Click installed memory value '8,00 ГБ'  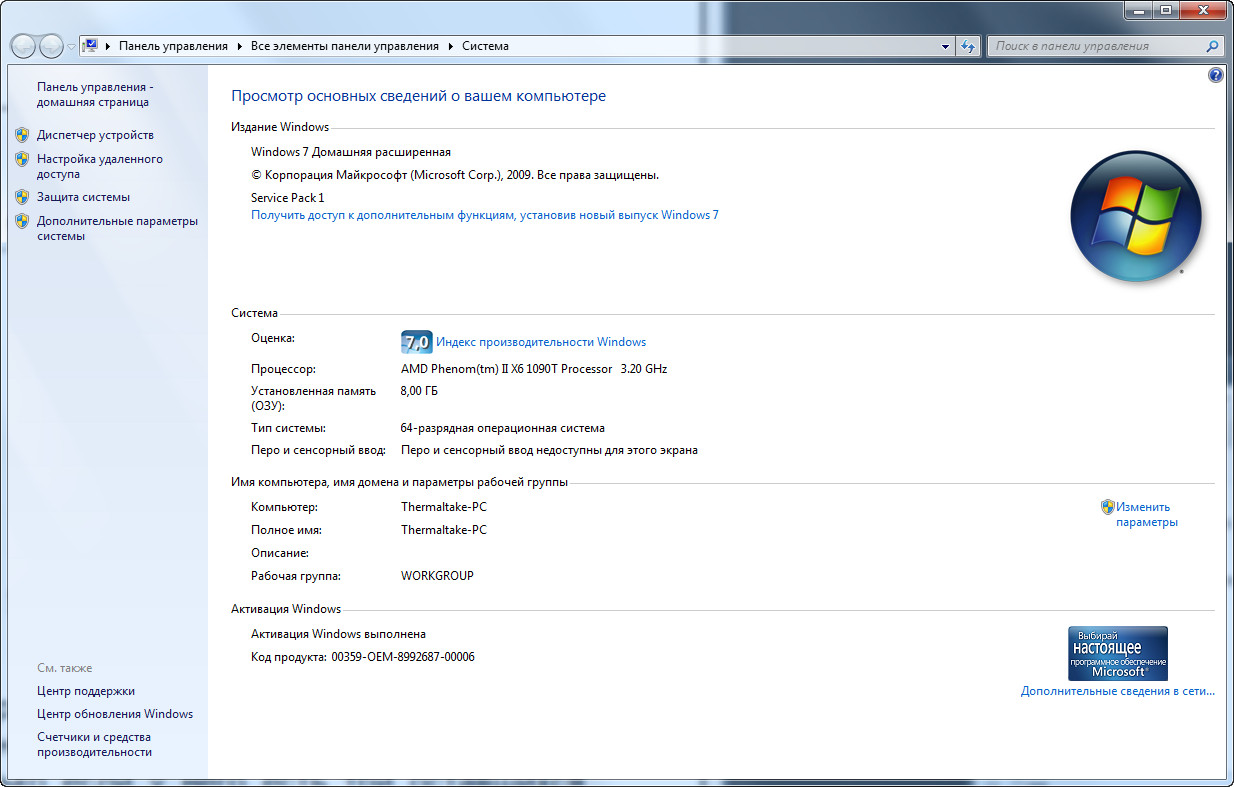(419, 391)
